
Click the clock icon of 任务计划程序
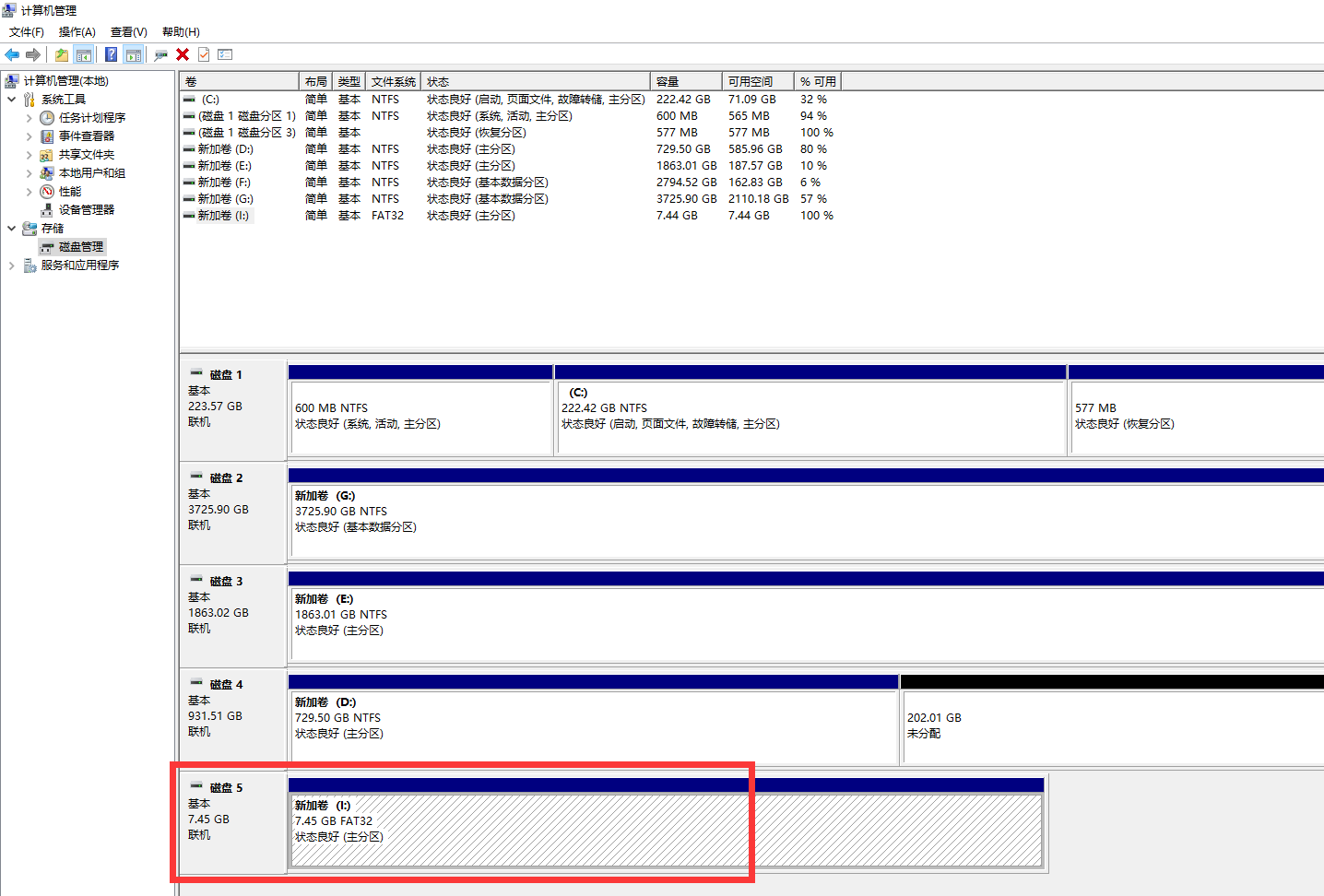click(x=47, y=118)
